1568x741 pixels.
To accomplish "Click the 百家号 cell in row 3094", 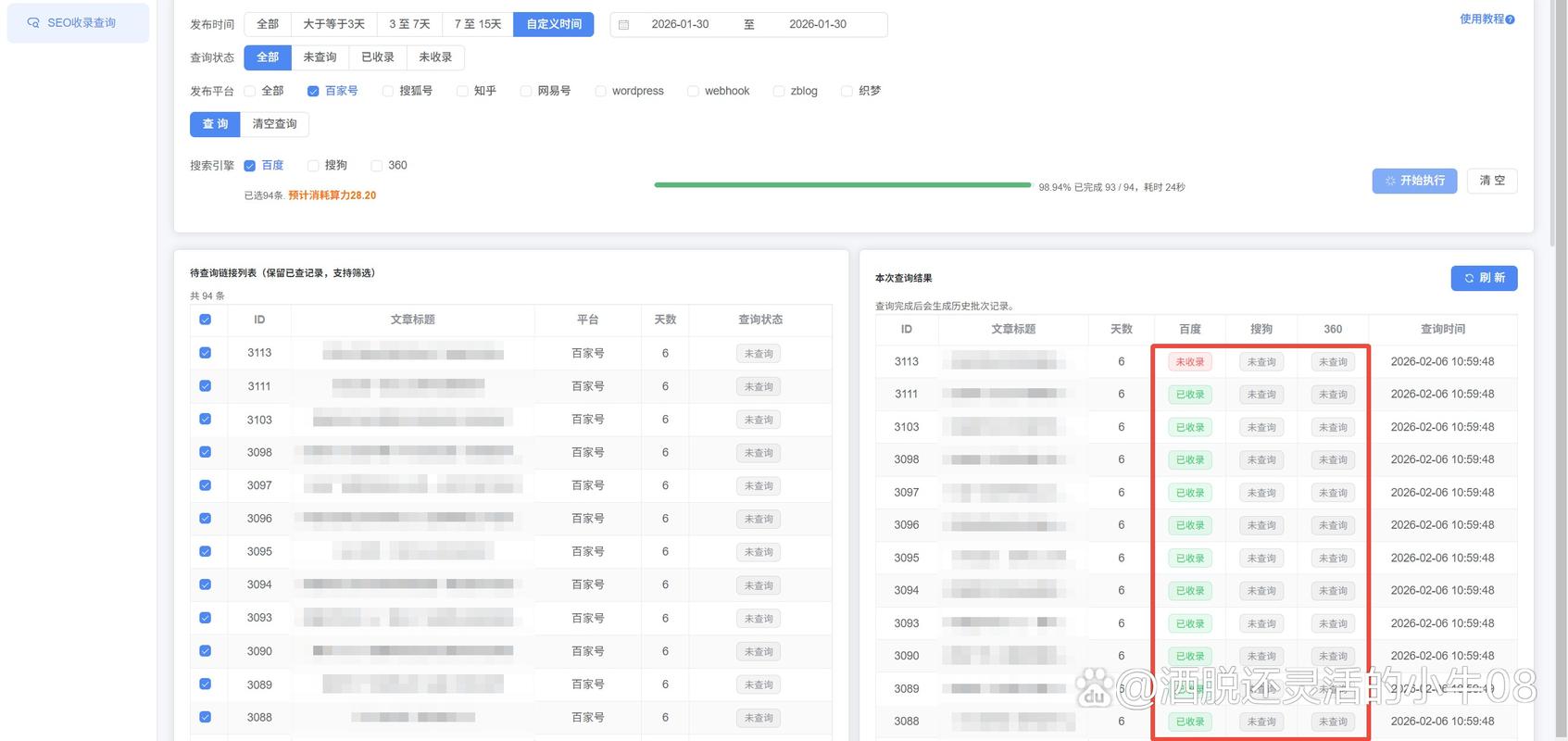I will coord(588,584).
